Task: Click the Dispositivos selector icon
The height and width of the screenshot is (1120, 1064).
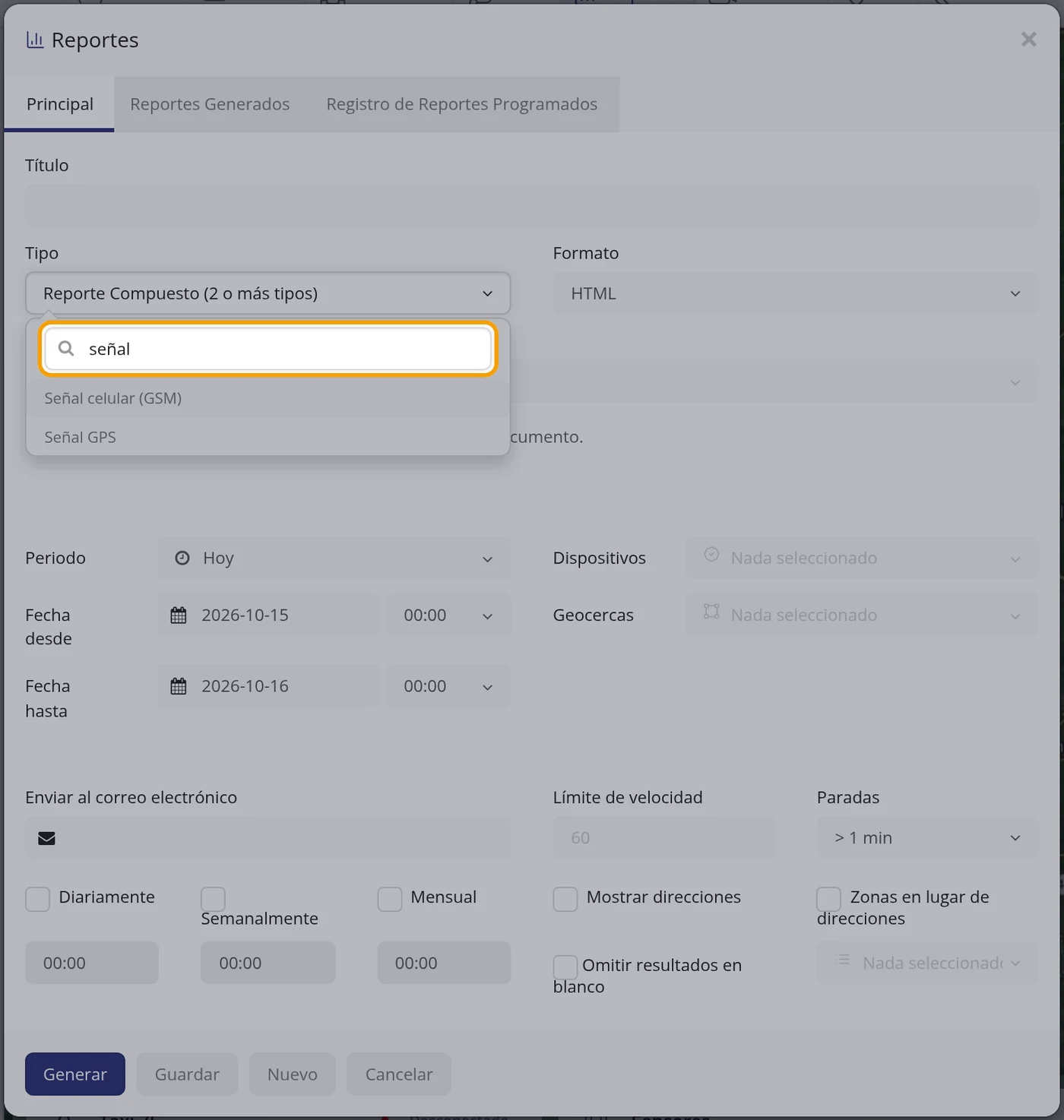Action: (x=711, y=554)
